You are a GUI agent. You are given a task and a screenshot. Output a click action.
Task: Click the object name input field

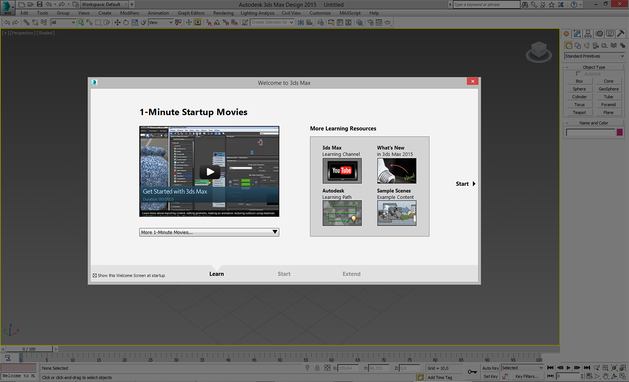coord(590,132)
